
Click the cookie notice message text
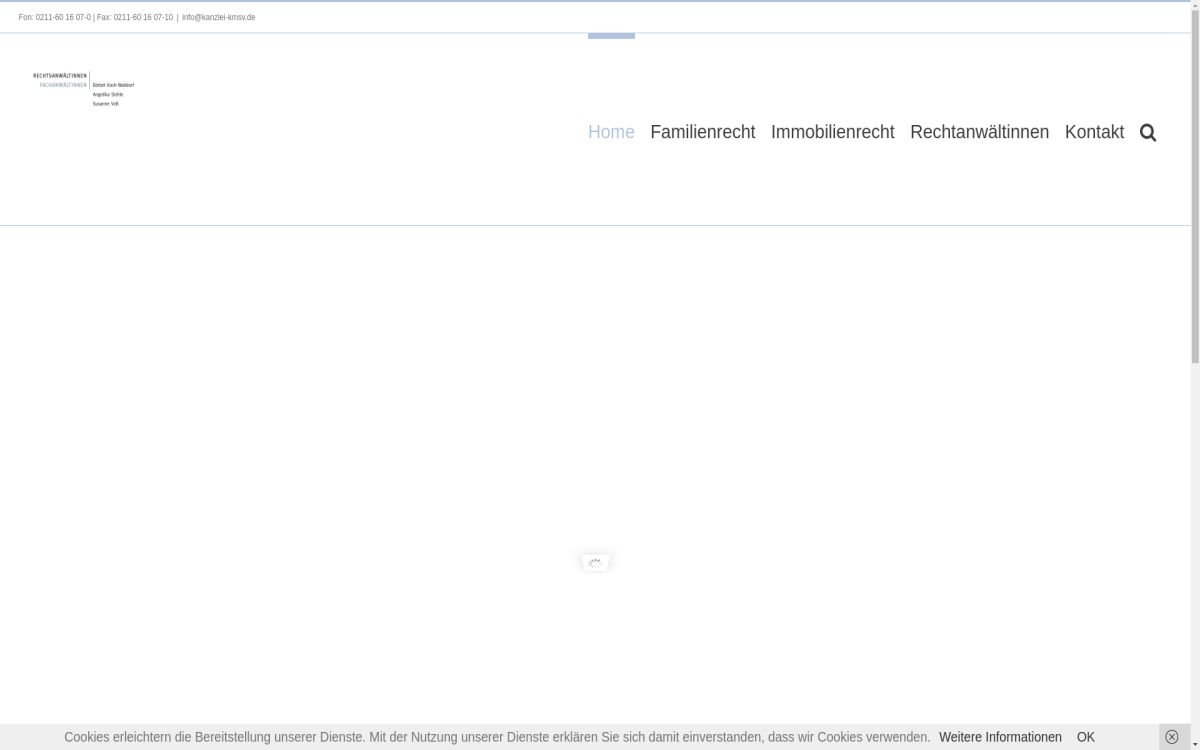pyautogui.click(x=496, y=737)
